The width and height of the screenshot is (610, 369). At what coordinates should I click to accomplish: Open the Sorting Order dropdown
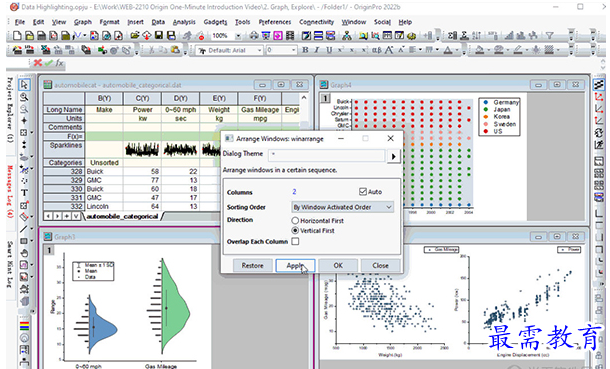click(343, 207)
